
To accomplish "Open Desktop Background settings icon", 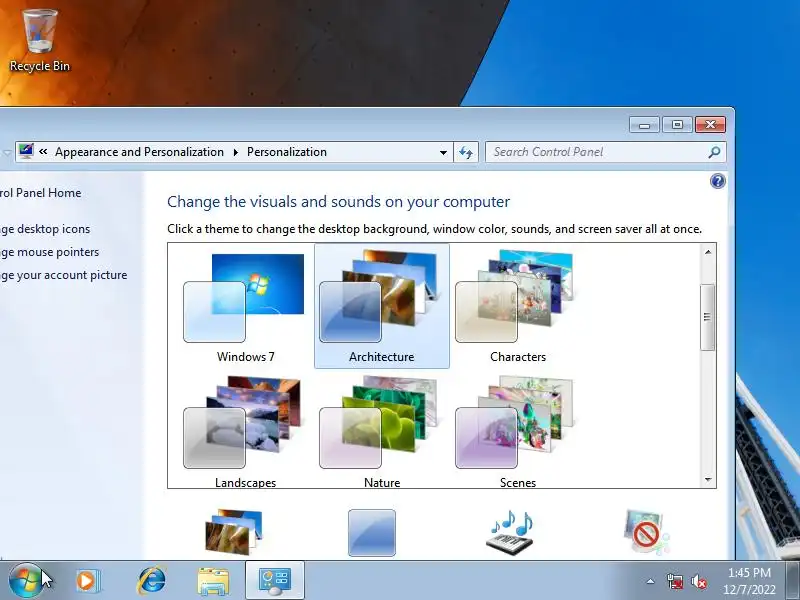I will (x=234, y=532).
